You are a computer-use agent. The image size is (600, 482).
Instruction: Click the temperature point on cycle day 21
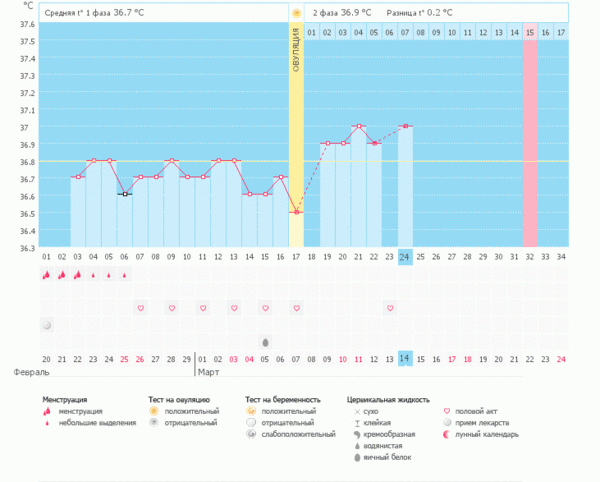click(x=358, y=127)
